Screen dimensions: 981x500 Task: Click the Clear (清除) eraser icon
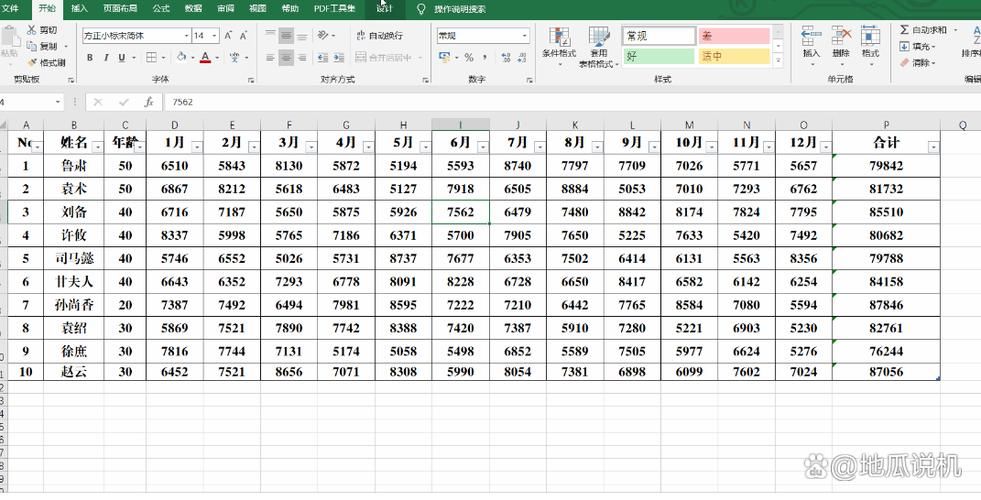pos(904,63)
